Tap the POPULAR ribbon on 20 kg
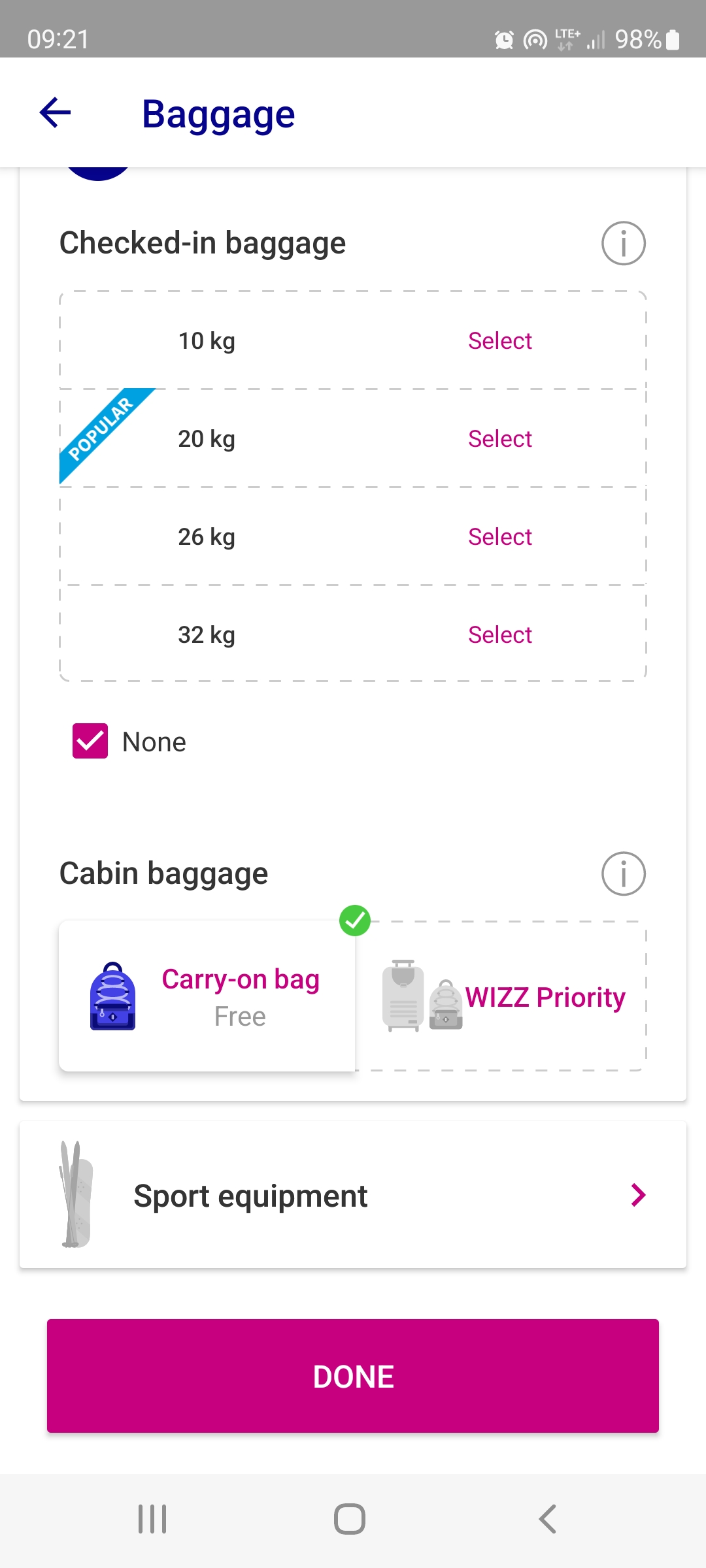706x1568 pixels. 101,429
